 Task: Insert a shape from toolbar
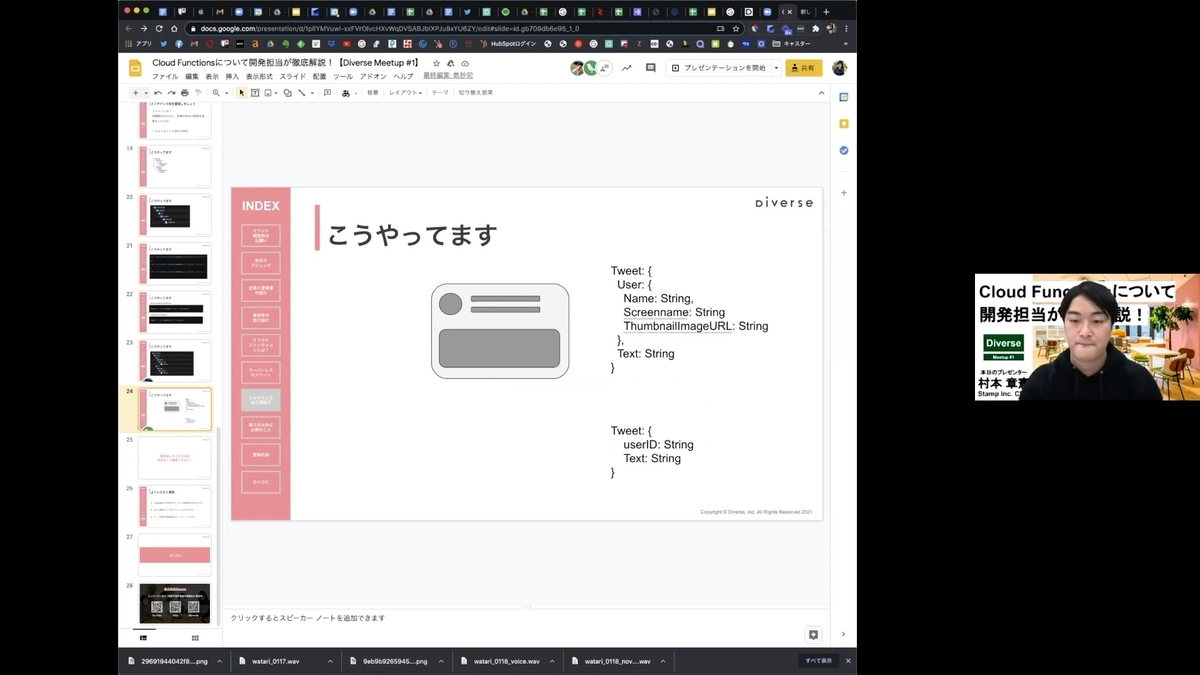pyautogui.click(x=287, y=92)
